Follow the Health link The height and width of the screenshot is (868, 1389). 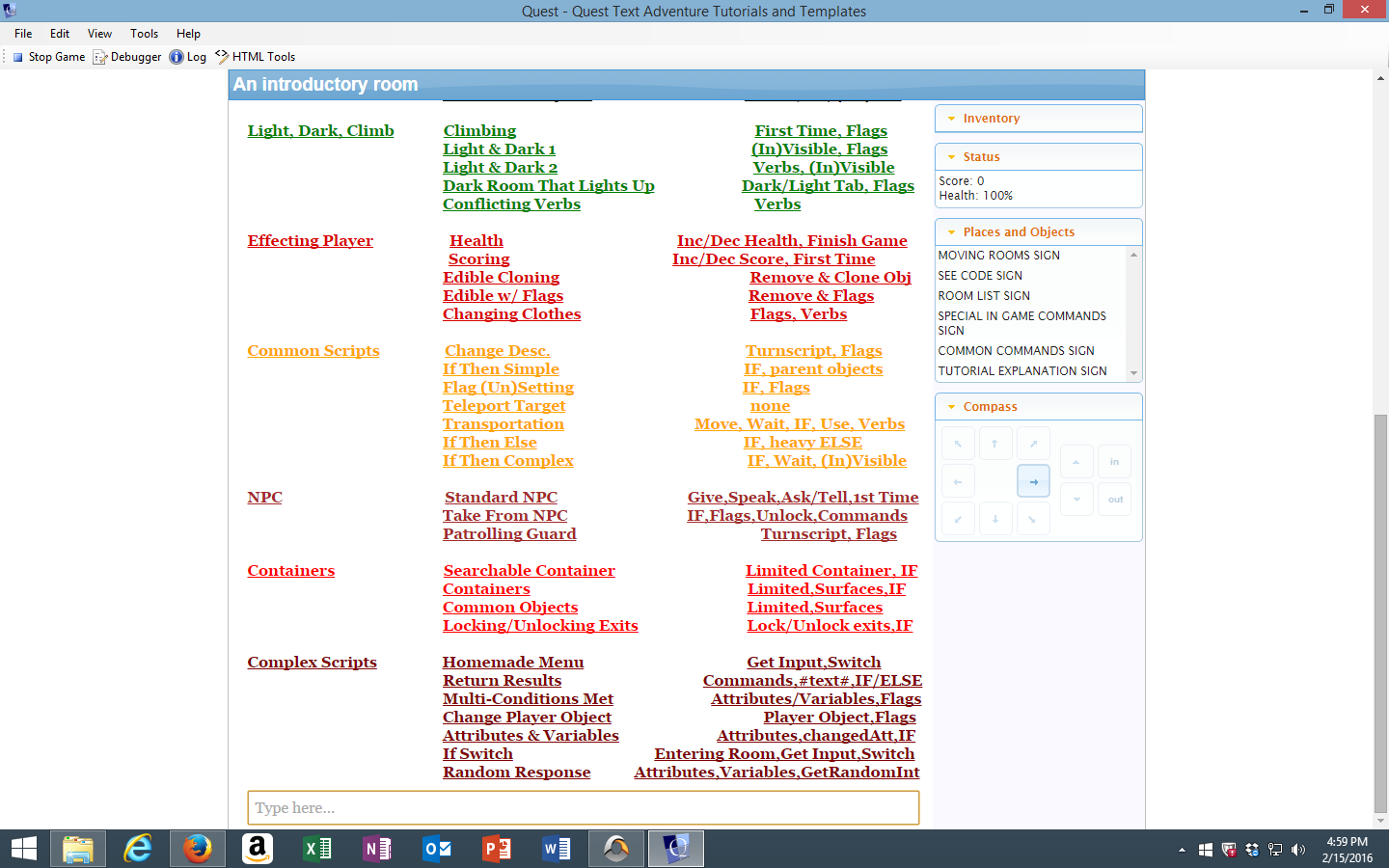click(477, 241)
